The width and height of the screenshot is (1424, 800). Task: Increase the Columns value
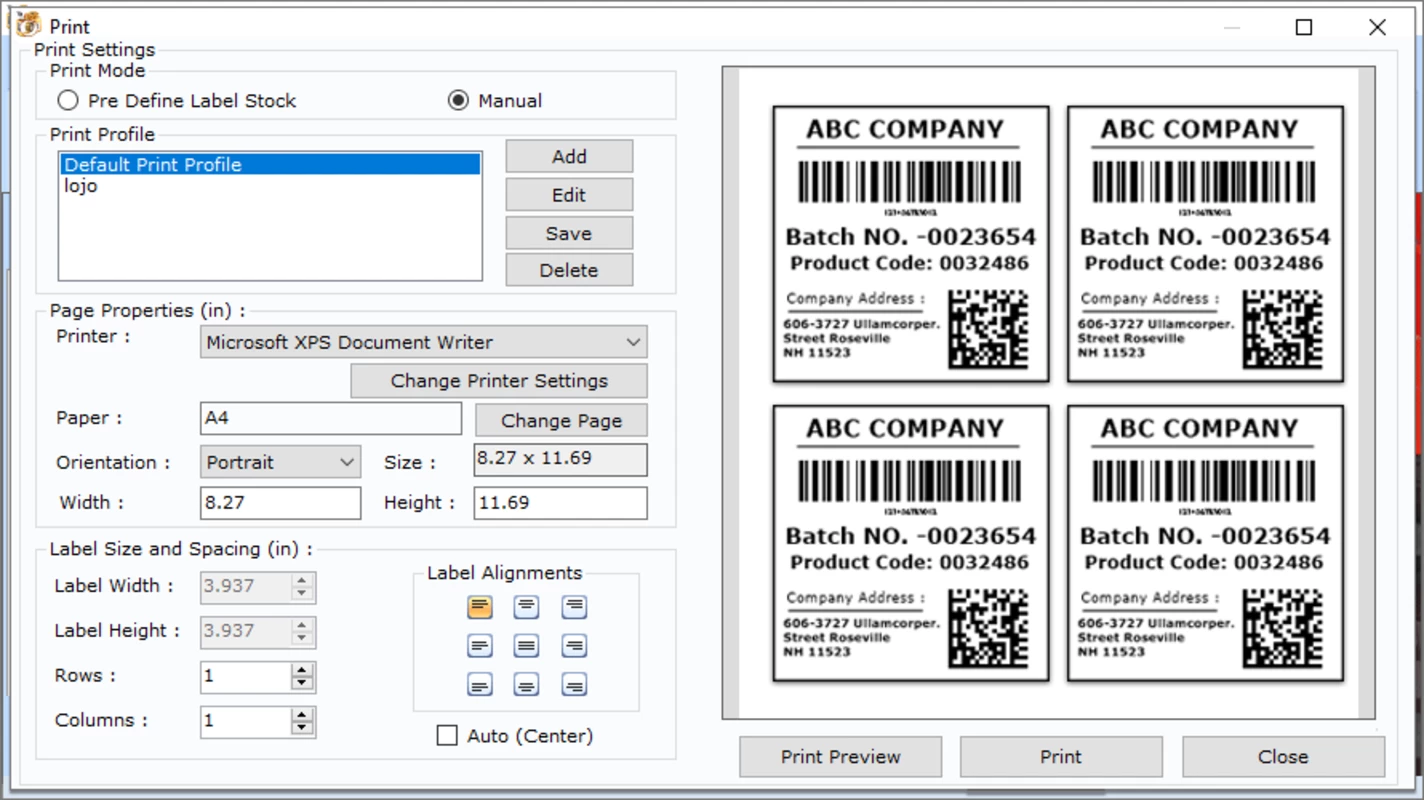point(302,714)
